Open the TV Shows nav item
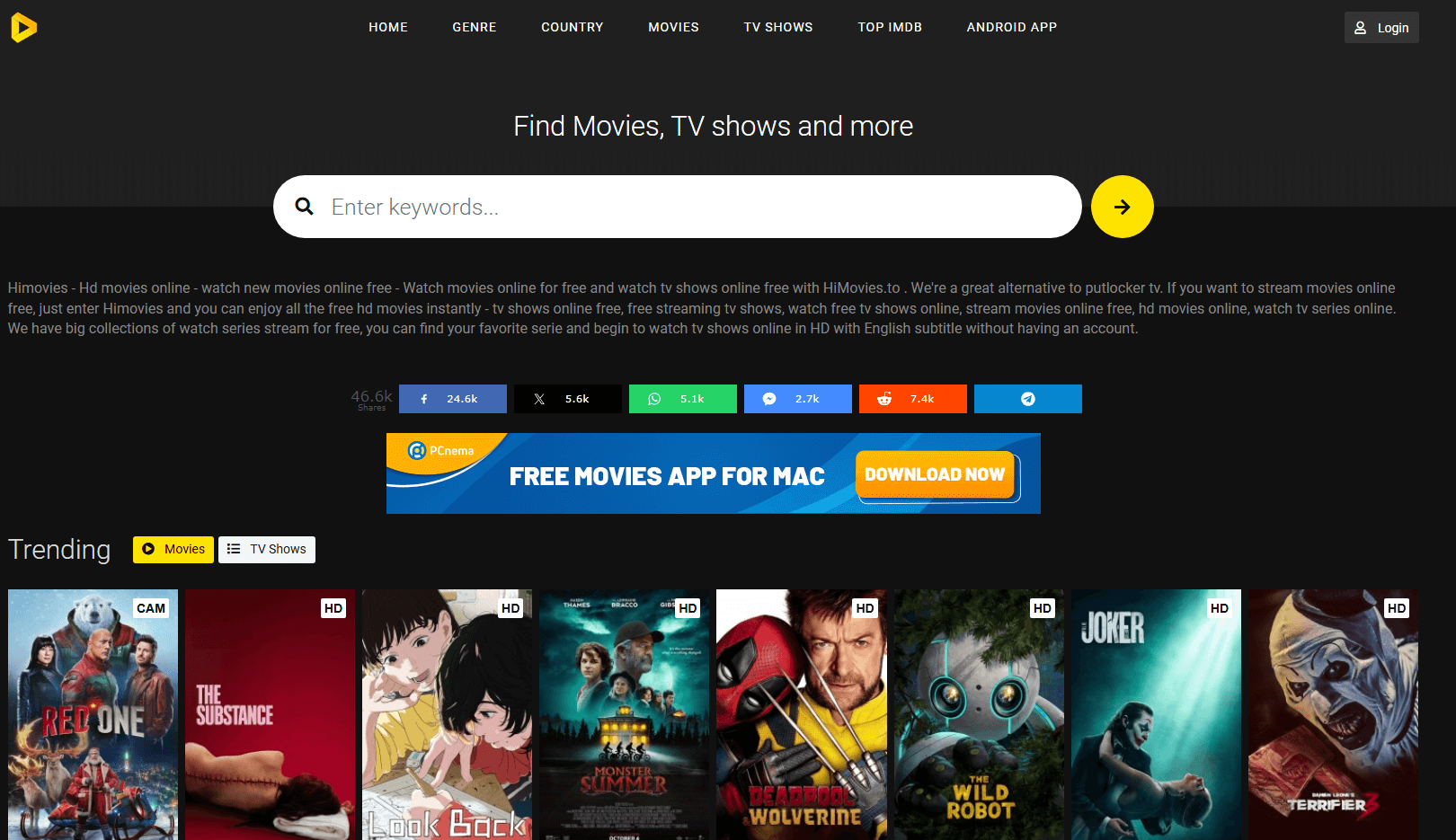This screenshot has height=840, width=1456. (777, 28)
